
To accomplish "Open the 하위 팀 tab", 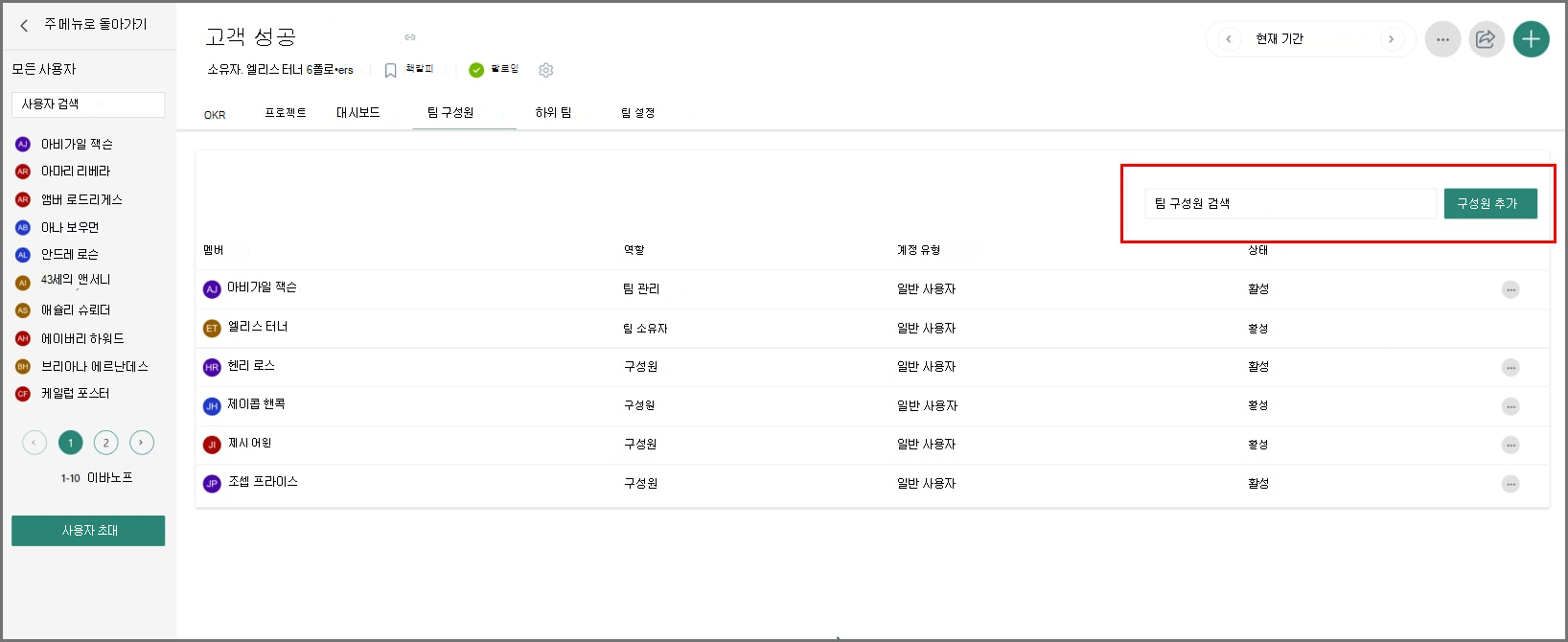I will click(553, 113).
